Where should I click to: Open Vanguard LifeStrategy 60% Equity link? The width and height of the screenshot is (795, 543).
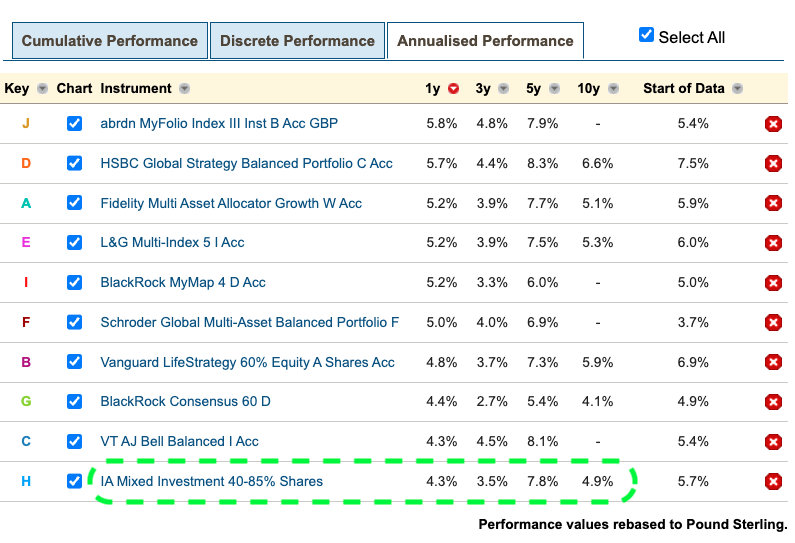pyautogui.click(x=247, y=362)
